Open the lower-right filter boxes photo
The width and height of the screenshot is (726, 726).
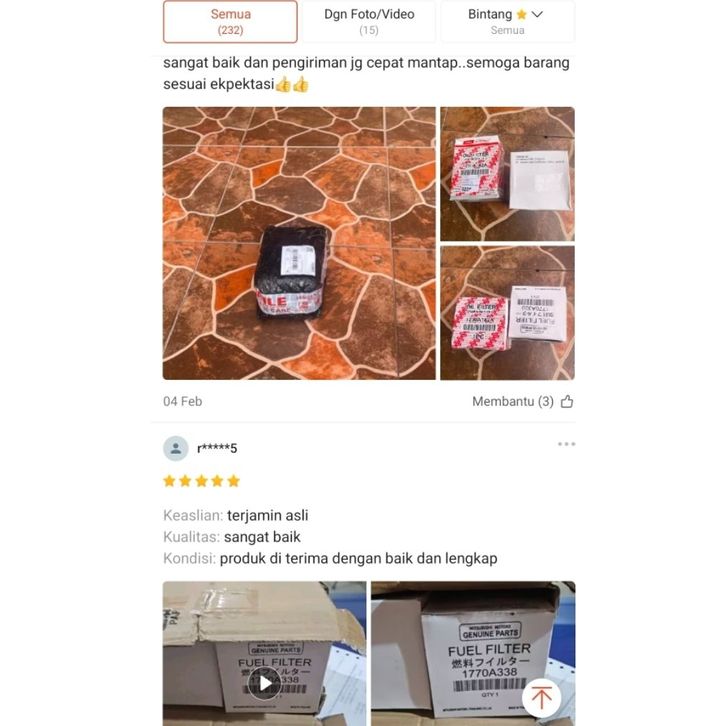coord(507,313)
